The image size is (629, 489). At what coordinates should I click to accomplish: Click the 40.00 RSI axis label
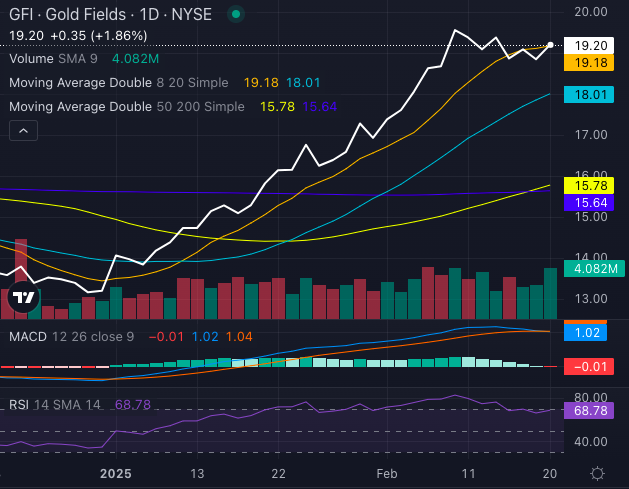coord(591,442)
